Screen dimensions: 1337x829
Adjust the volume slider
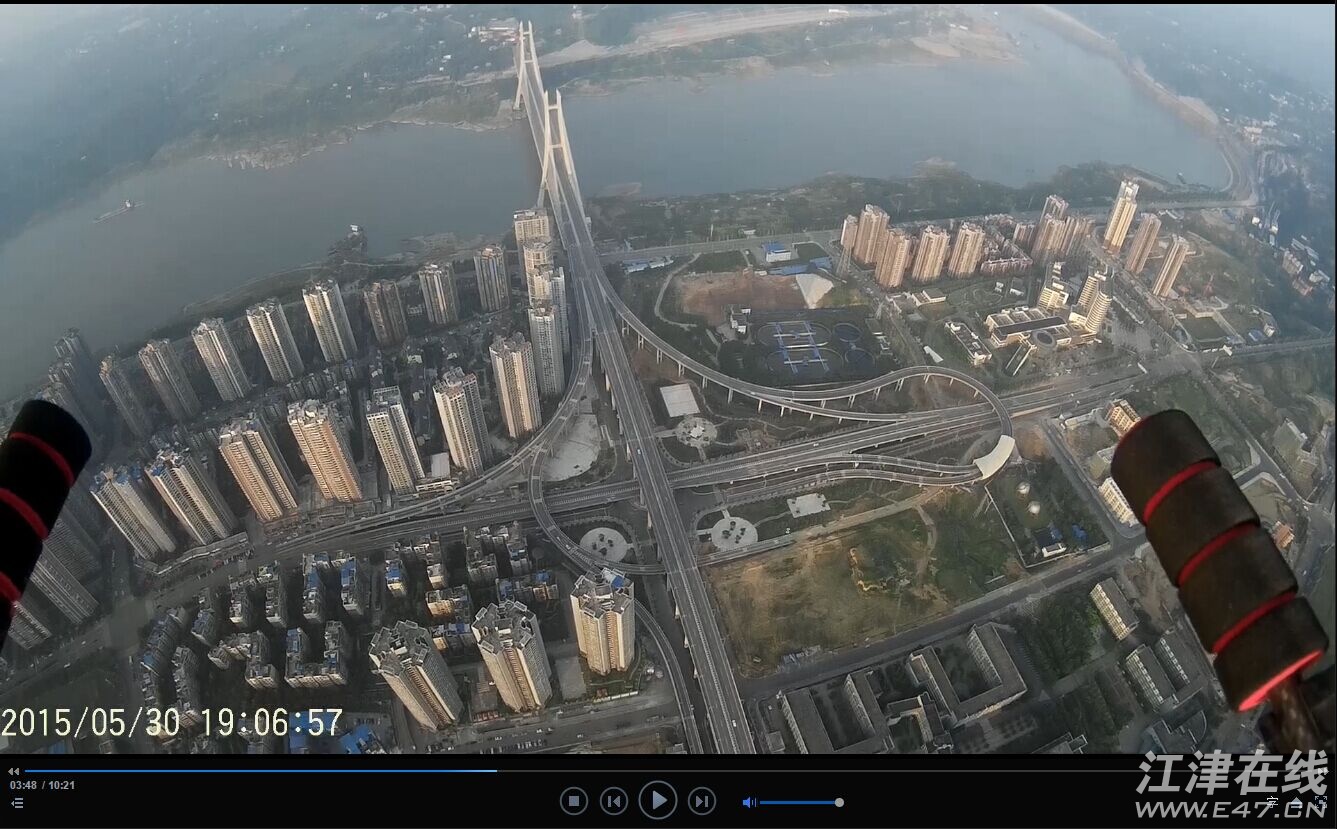800,802
